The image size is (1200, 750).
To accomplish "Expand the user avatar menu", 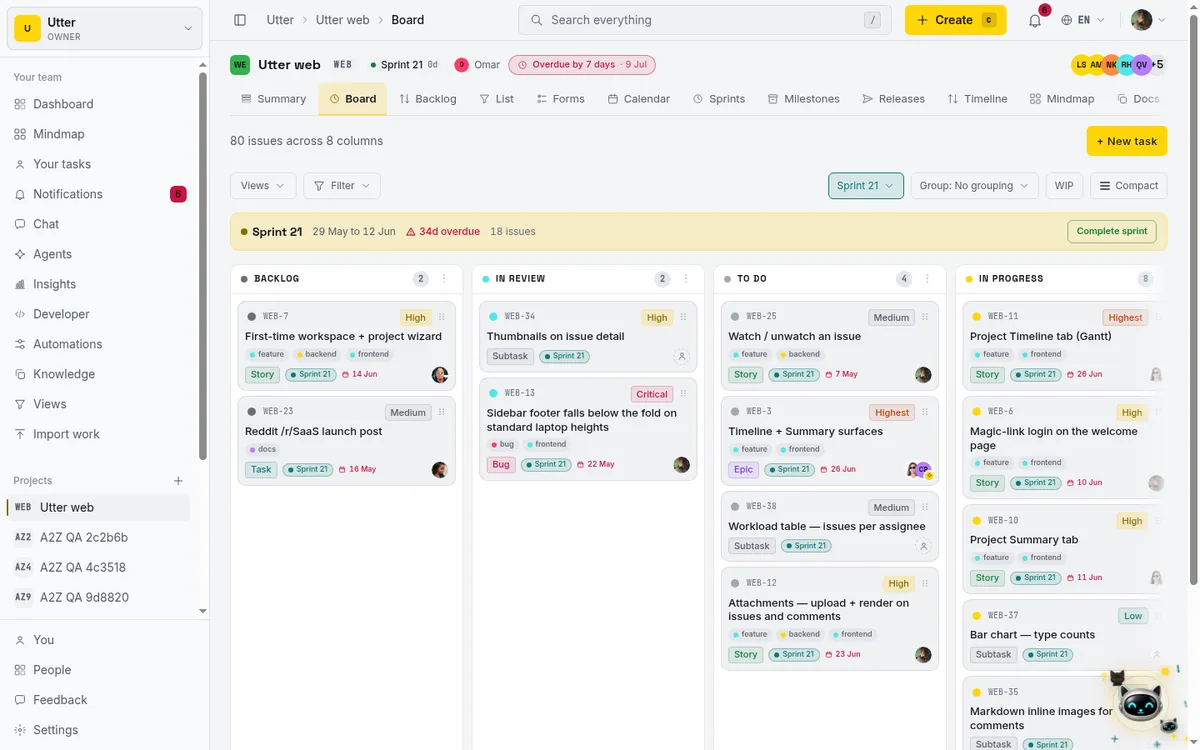I will (x=1149, y=20).
